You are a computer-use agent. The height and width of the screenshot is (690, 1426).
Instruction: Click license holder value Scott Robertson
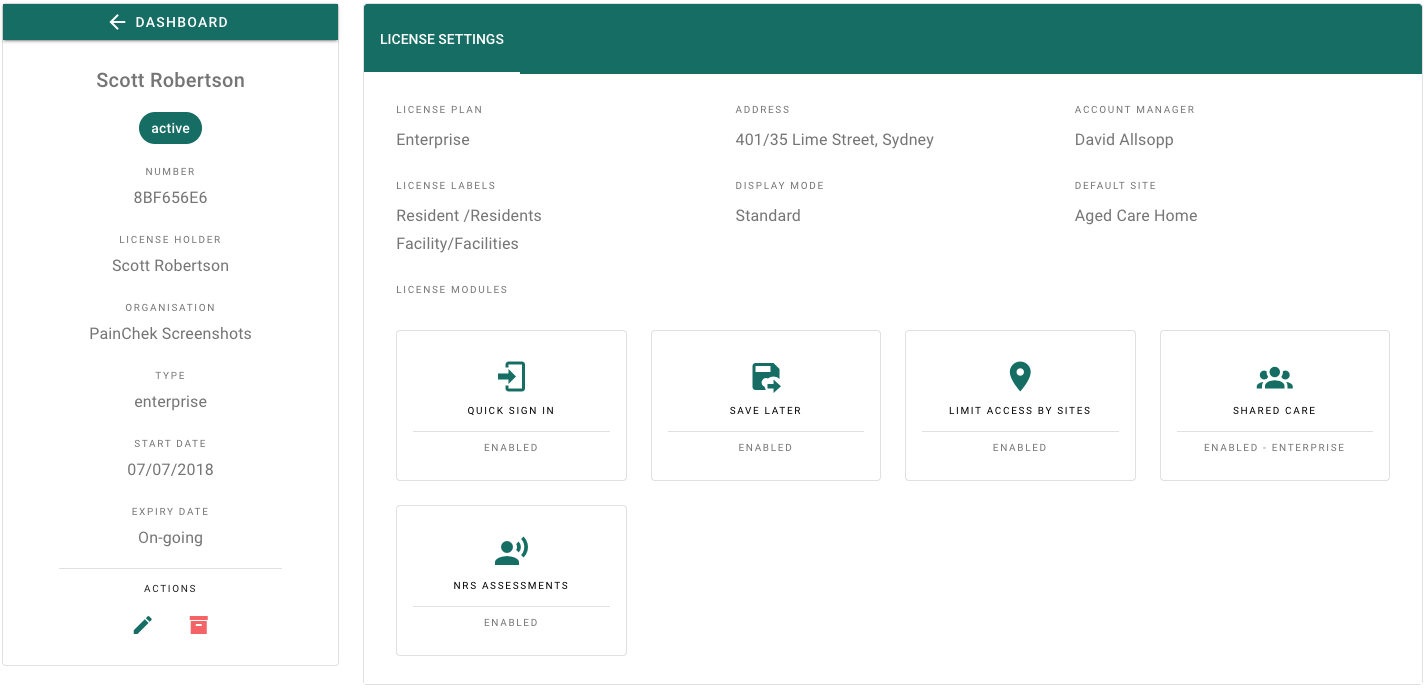170,266
